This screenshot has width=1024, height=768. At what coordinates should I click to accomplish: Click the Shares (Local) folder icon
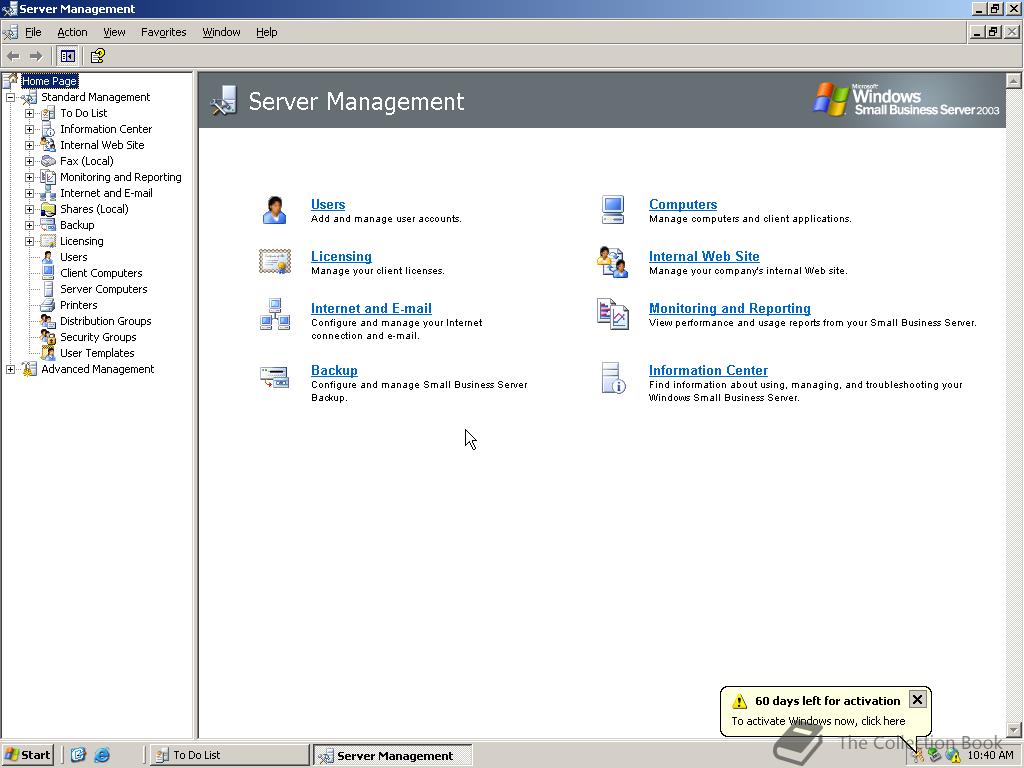click(x=48, y=210)
